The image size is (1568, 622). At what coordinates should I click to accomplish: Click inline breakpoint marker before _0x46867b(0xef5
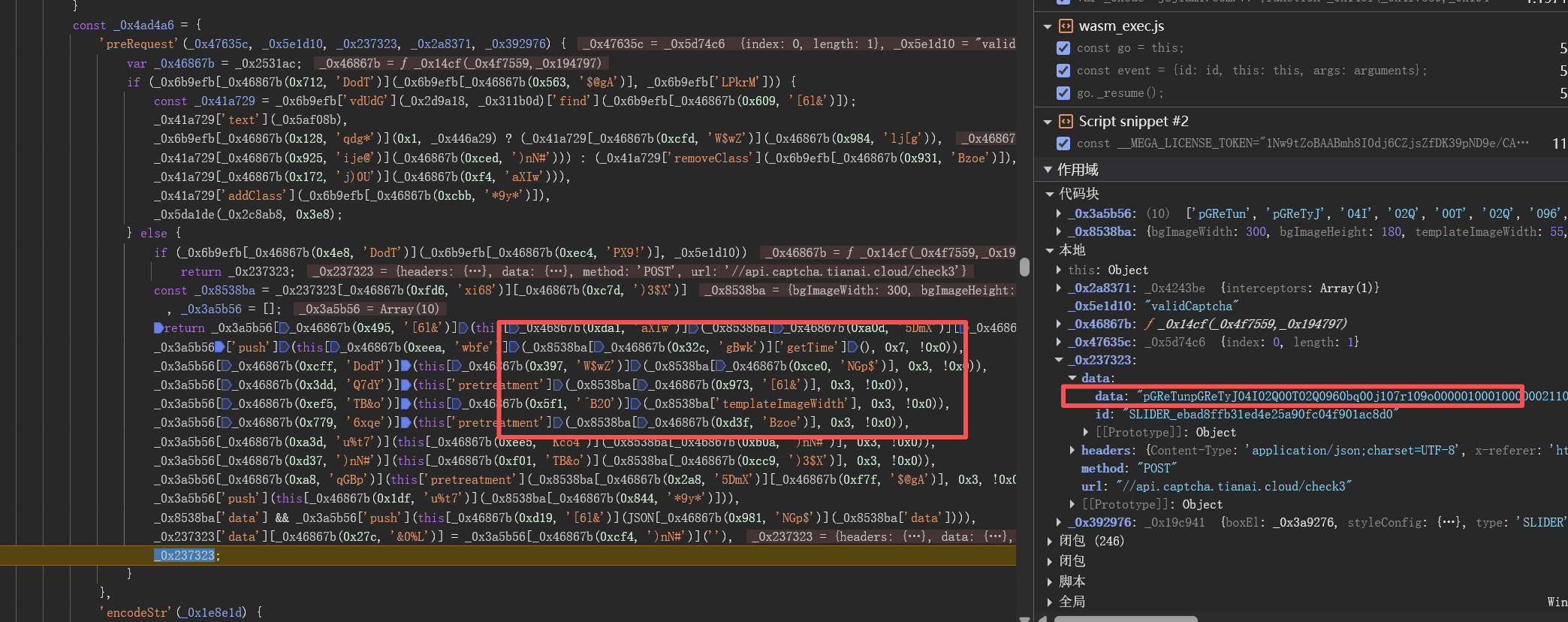(x=226, y=403)
